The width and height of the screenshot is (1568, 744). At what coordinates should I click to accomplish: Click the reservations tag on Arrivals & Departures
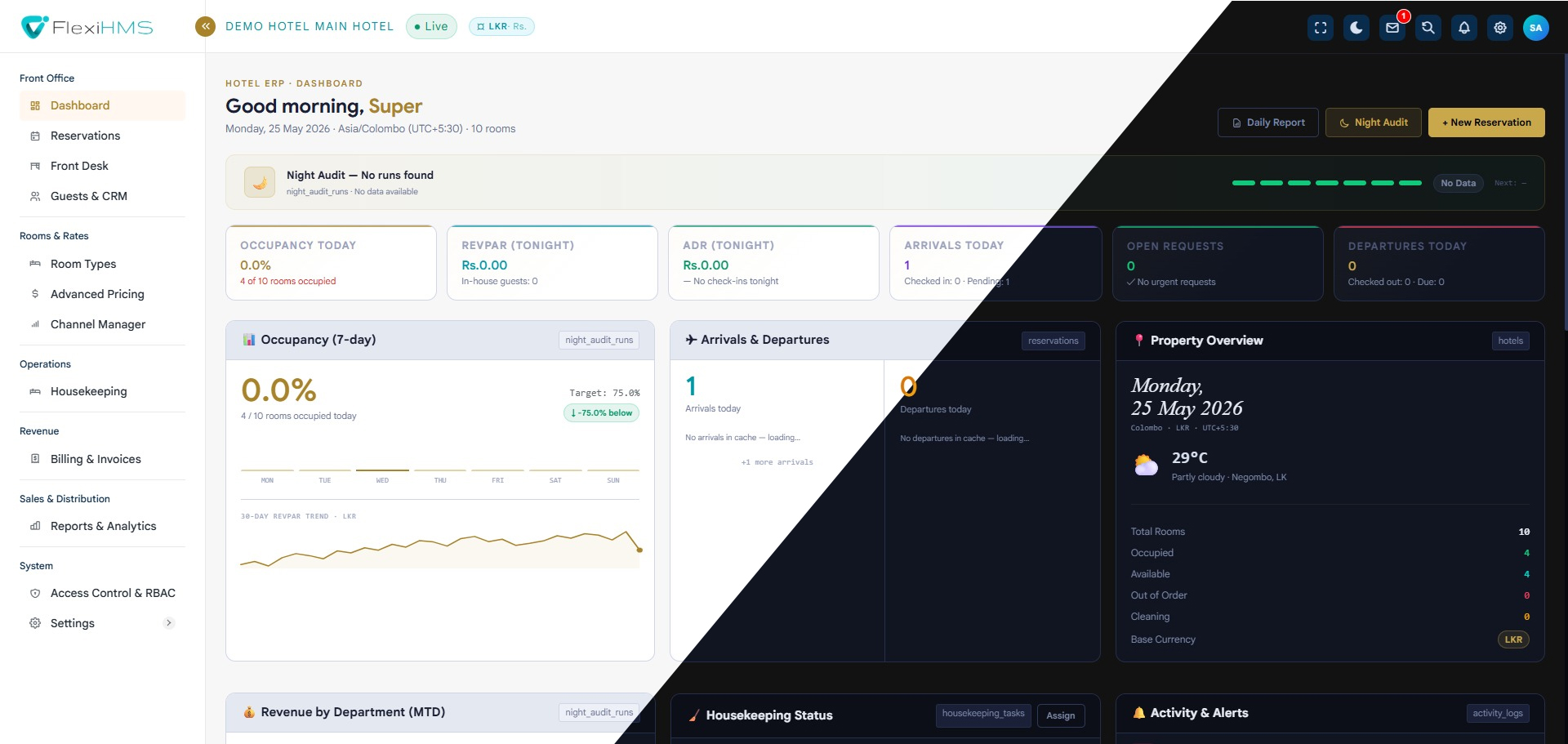pyautogui.click(x=1053, y=341)
